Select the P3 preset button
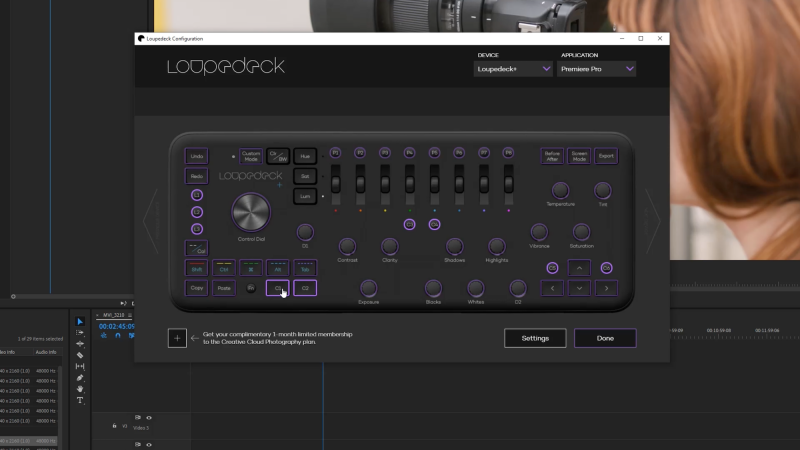Image resolution: width=800 pixels, height=450 pixels. click(385, 153)
